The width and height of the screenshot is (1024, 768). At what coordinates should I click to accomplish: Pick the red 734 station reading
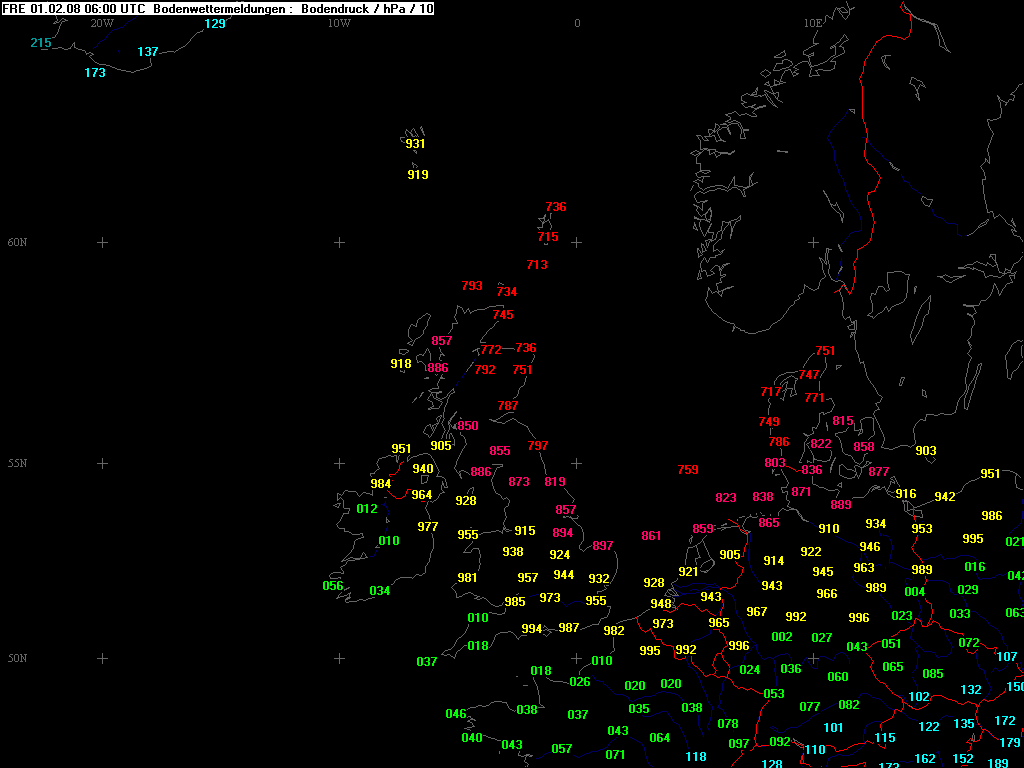point(507,292)
